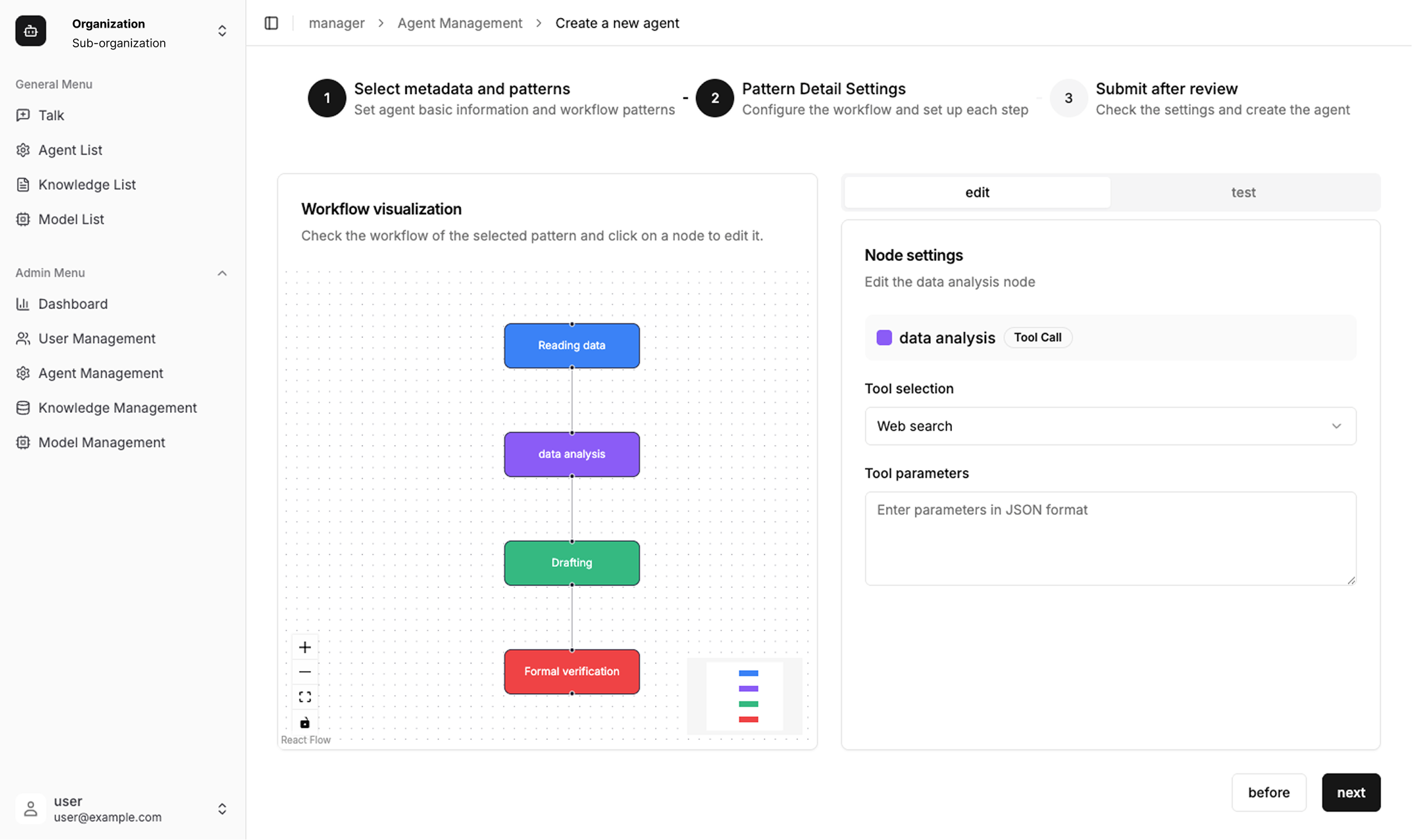
Task: Select the Formal verification node
Action: [x=572, y=671]
